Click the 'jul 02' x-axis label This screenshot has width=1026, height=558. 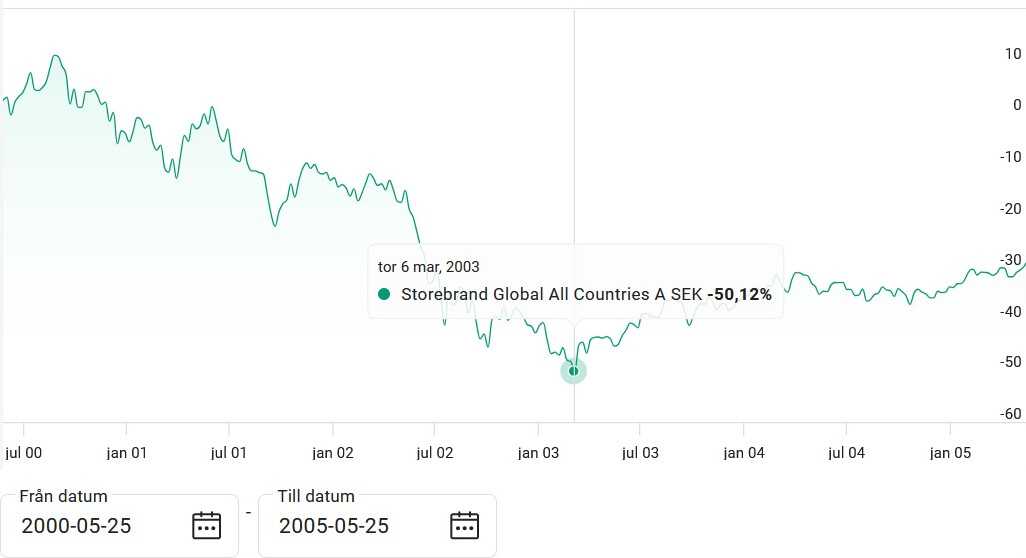[435, 453]
